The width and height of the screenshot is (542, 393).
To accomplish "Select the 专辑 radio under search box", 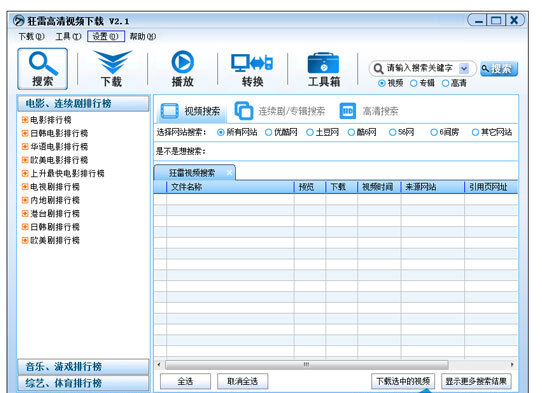I will coord(413,83).
